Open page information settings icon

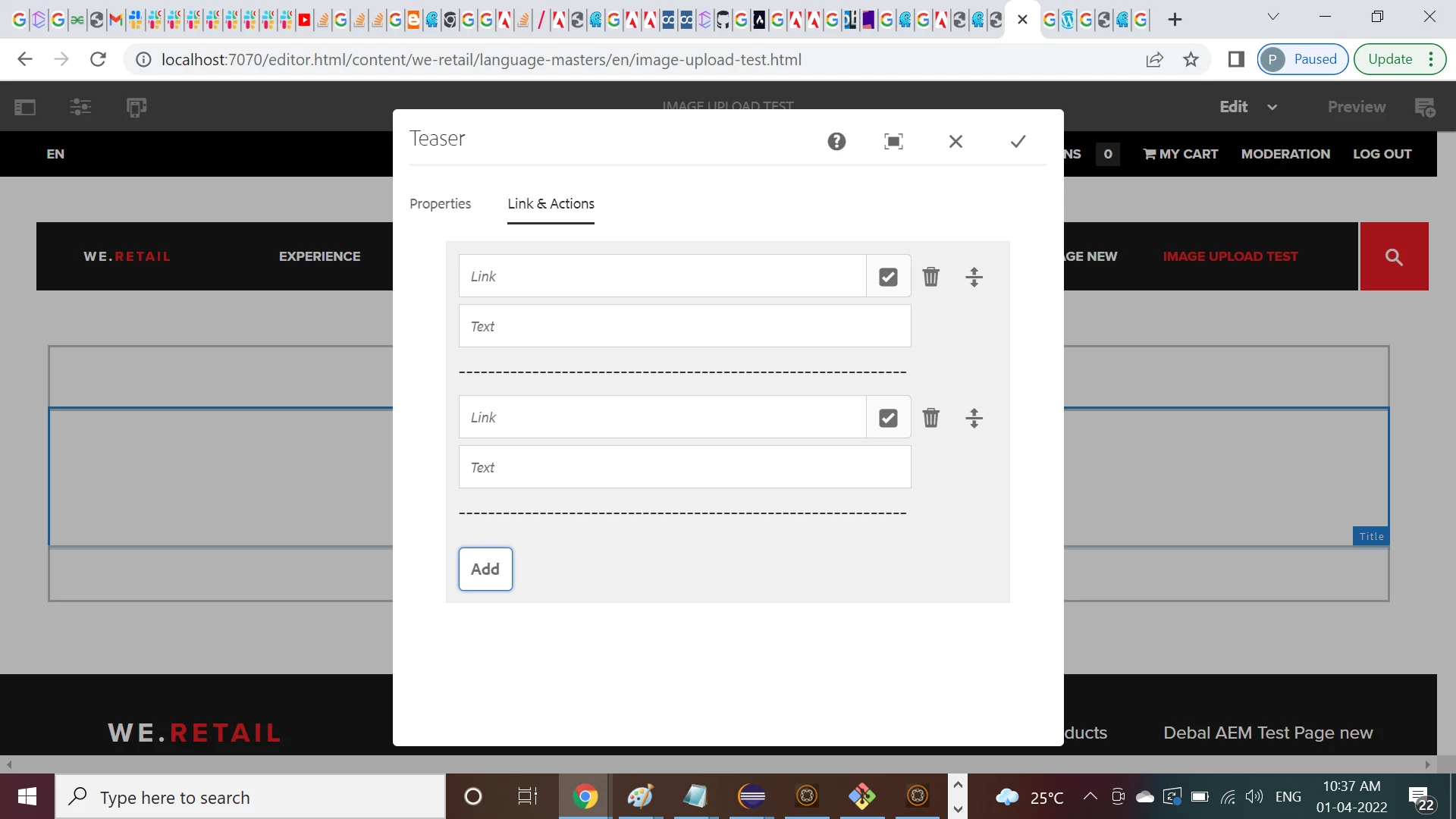click(x=80, y=107)
